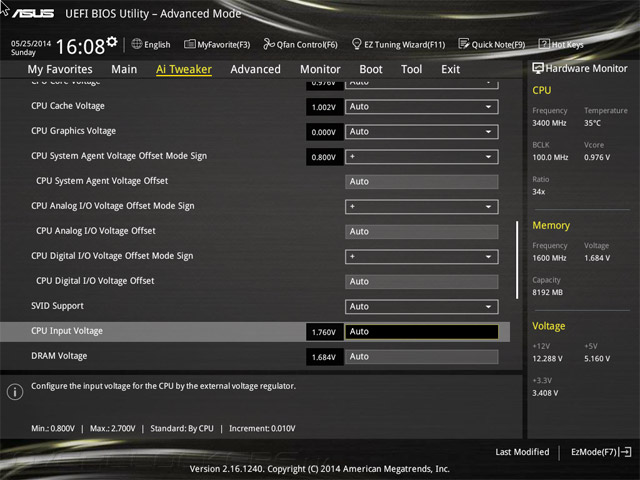Switch to the Boot tab
This screenshot has height=480, width=640.
coord(371,69)
